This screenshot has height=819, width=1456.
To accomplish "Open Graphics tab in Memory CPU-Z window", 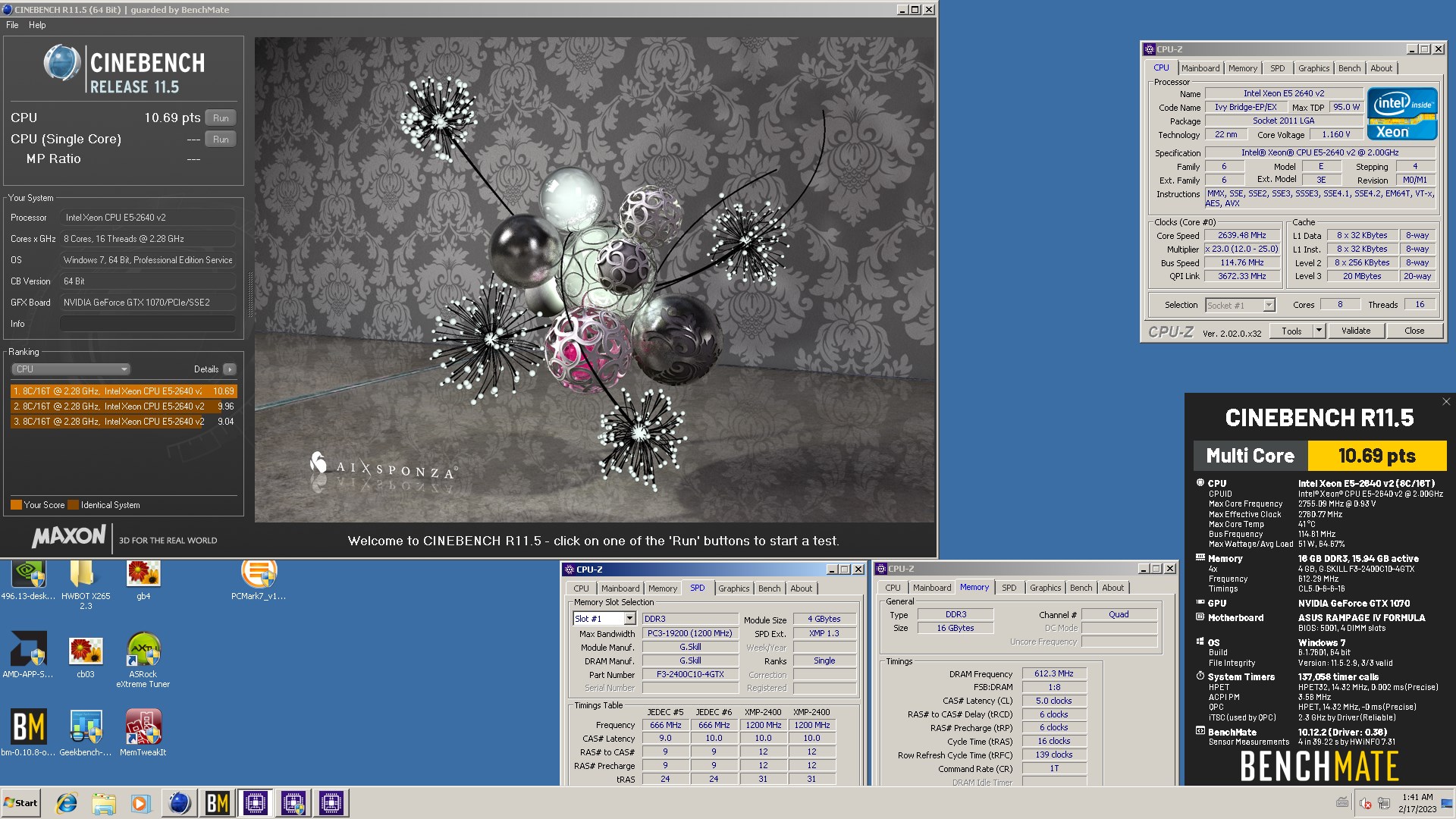I will click(x=1045, y=588).
